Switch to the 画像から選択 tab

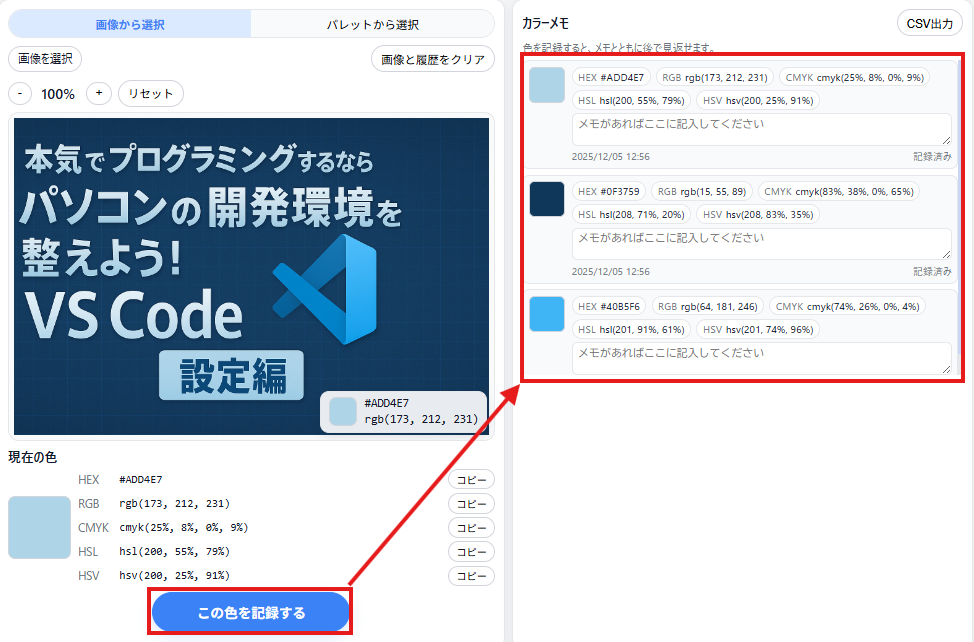130,24
